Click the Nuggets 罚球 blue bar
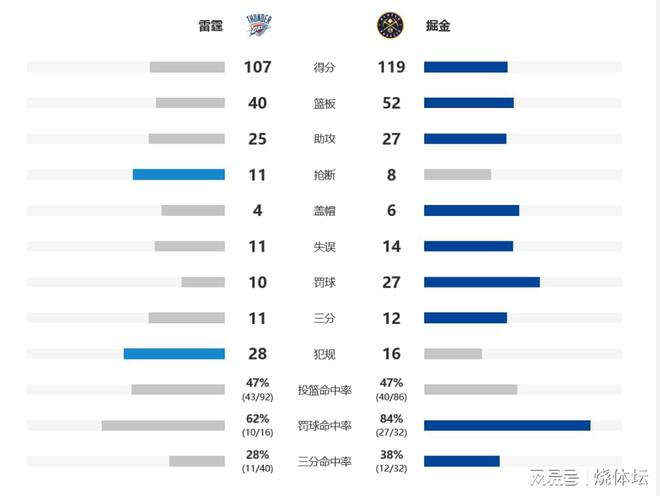The width and height of the screenshot is (660, 496). 482,282
